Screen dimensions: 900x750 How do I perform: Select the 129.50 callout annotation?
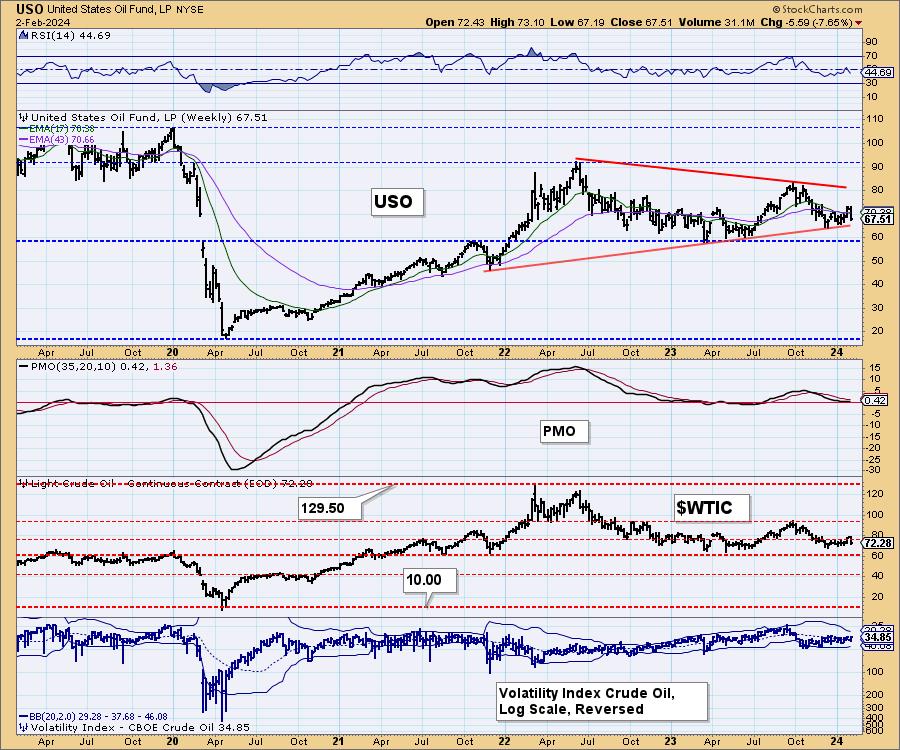330,508
